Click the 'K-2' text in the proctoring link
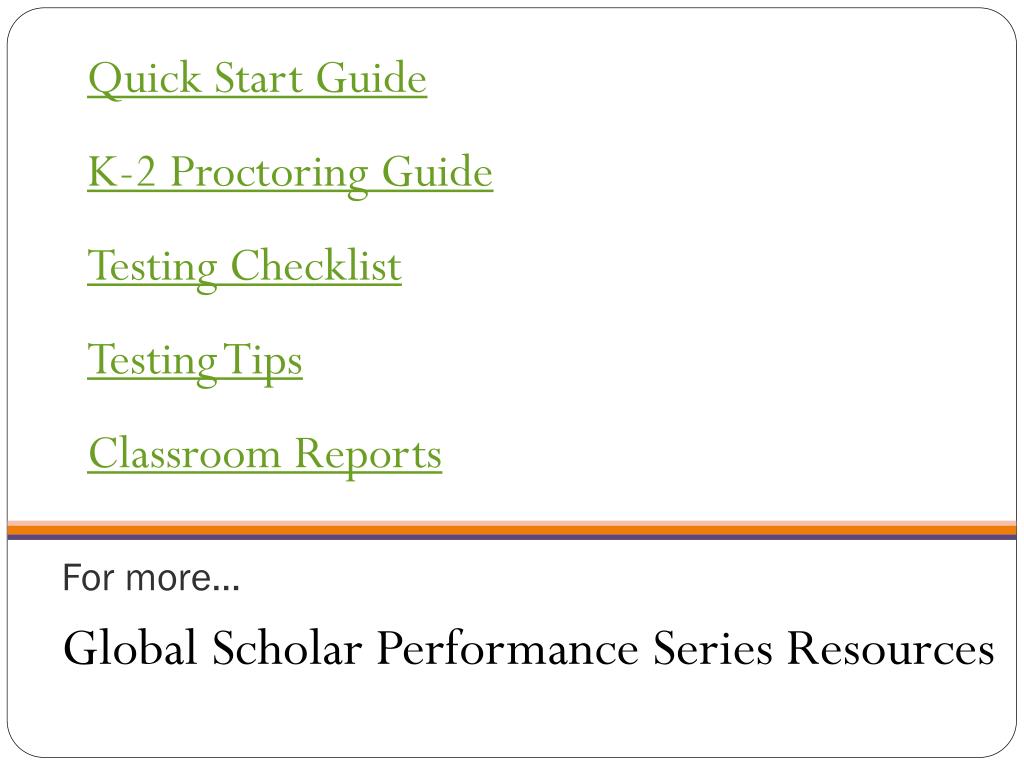This screenshot has height=768, width=1024. pos(121,172)
